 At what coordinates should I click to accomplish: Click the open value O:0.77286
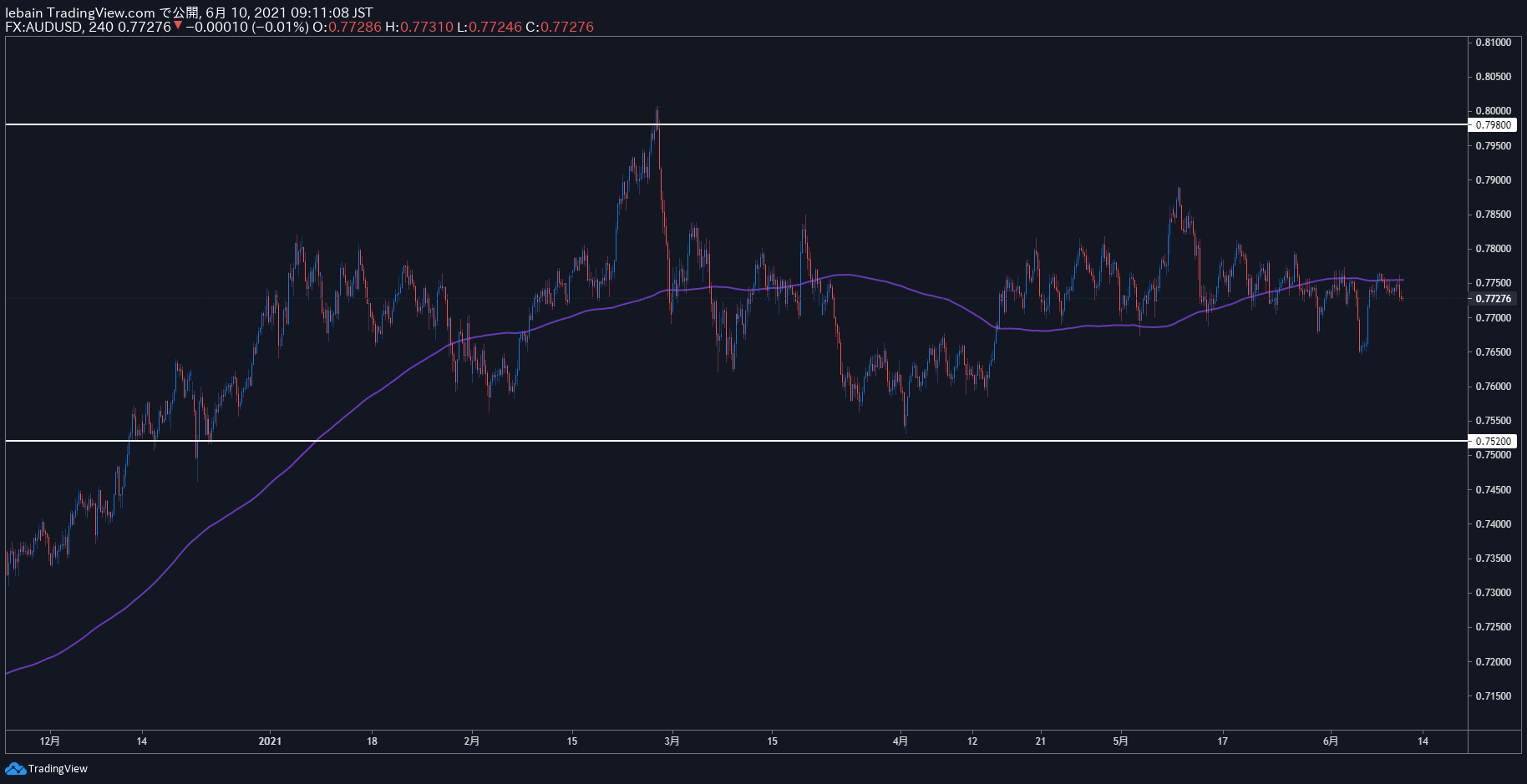347,27
